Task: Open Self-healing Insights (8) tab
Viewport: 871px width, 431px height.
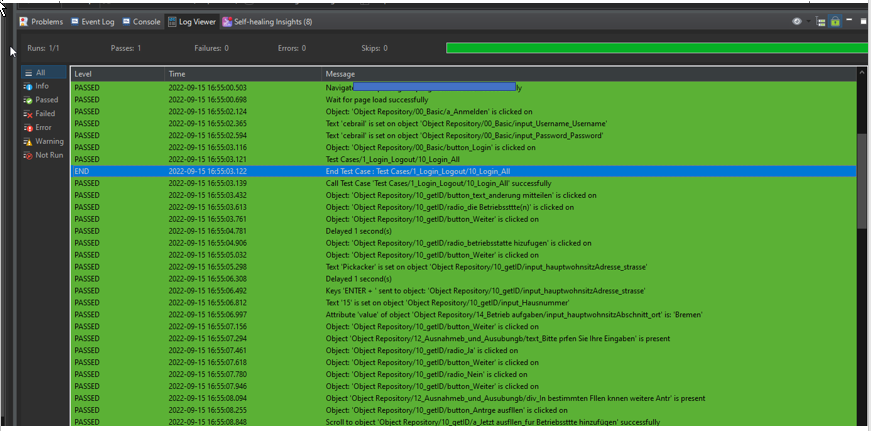Action: coord(267,22)
